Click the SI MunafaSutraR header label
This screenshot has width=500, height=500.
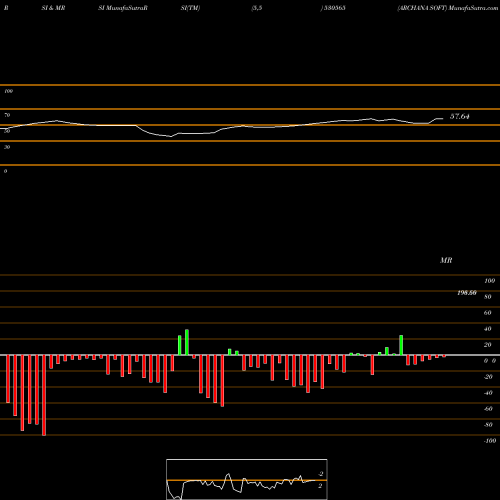123,8
